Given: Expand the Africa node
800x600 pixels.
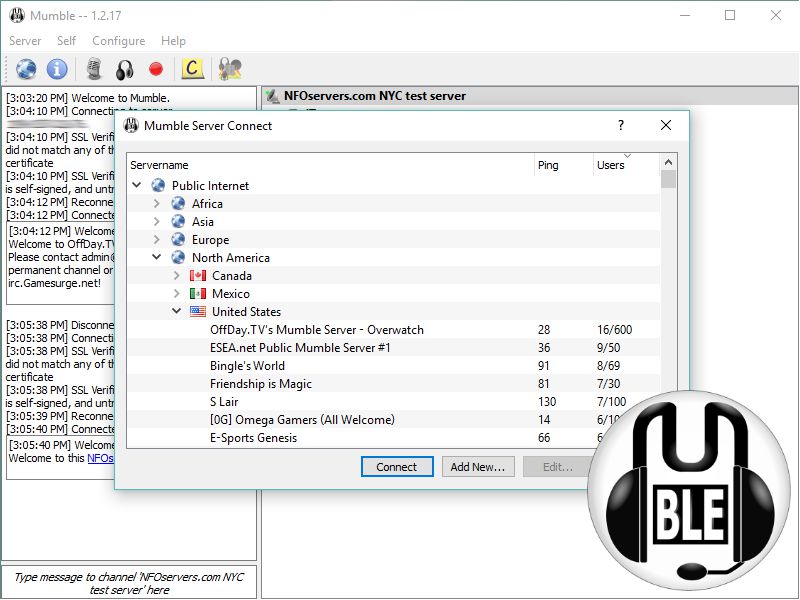Looking at the screenshot, I should click(x=157, y=204).
